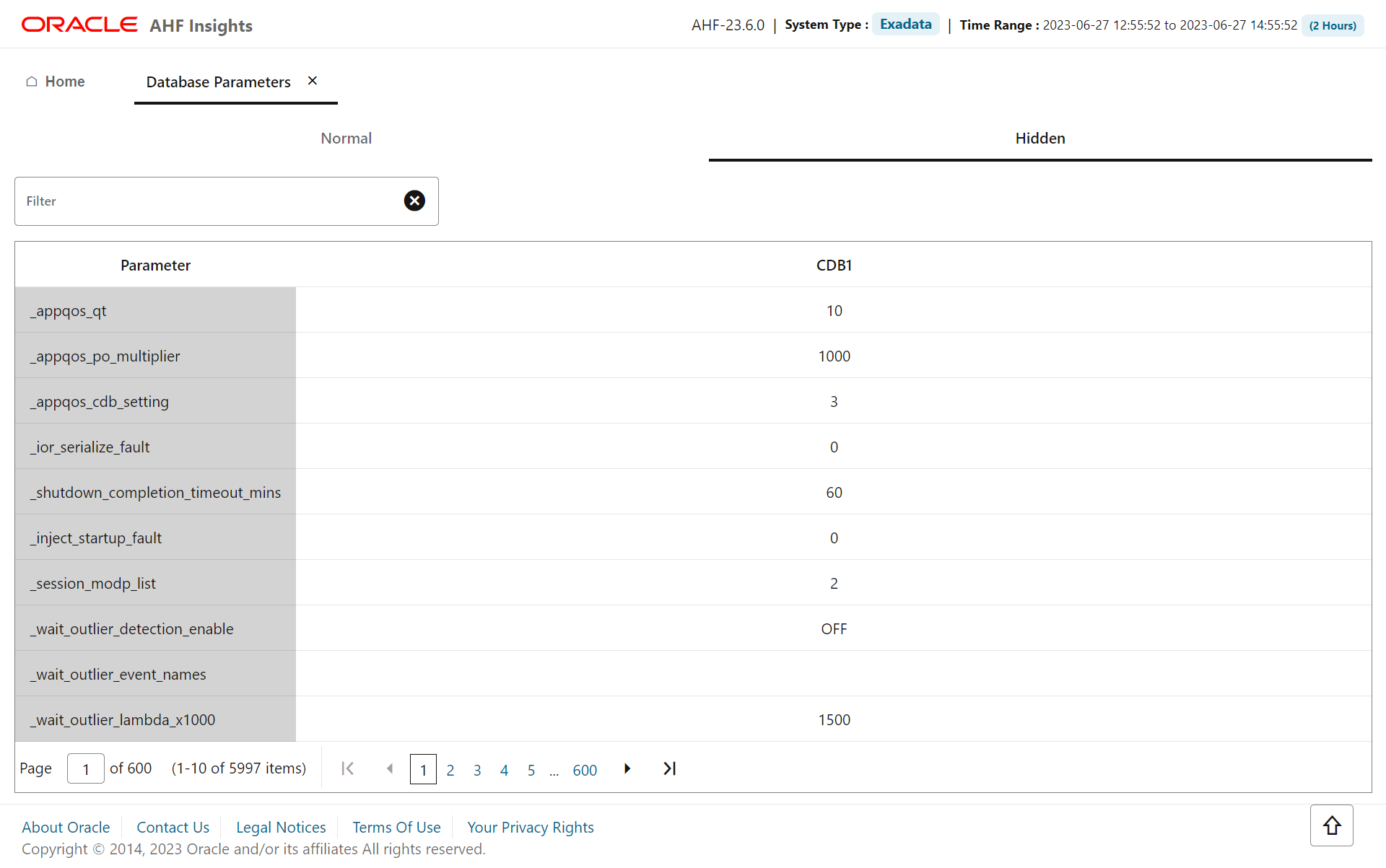Click the Oracle logo

(x=79, y=25)
